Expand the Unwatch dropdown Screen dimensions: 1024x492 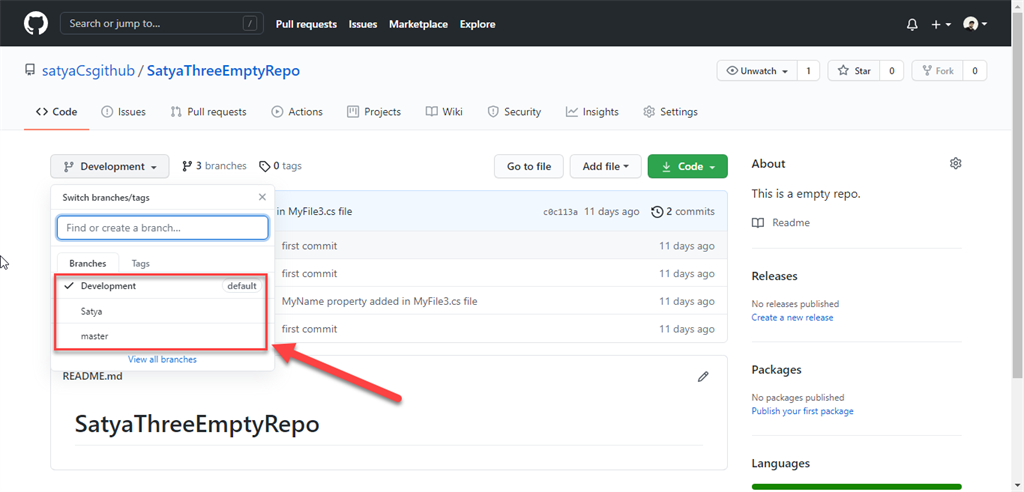(x=757, y=71)
